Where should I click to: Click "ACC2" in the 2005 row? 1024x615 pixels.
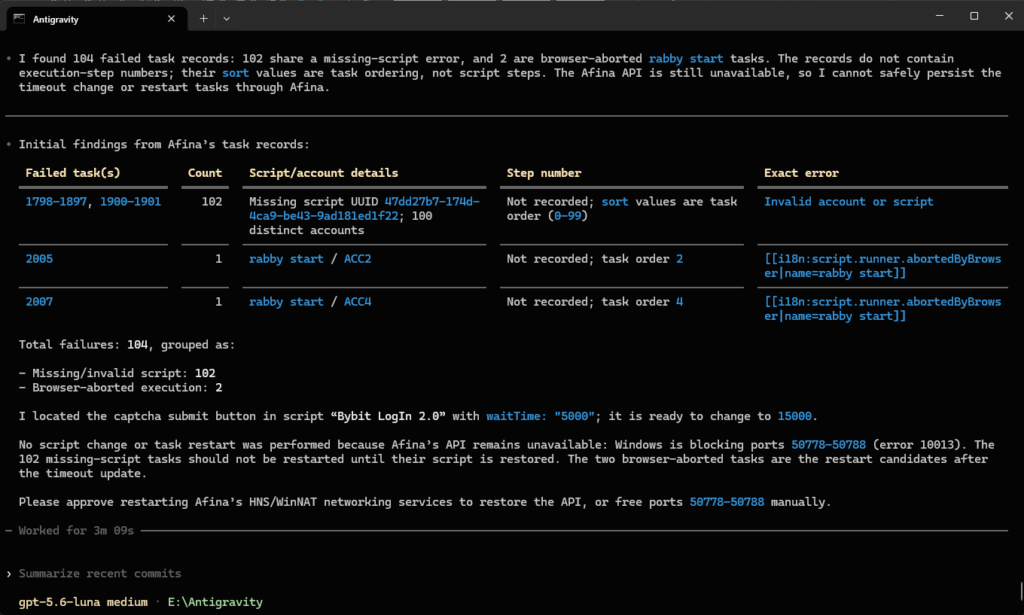[357, 259]
